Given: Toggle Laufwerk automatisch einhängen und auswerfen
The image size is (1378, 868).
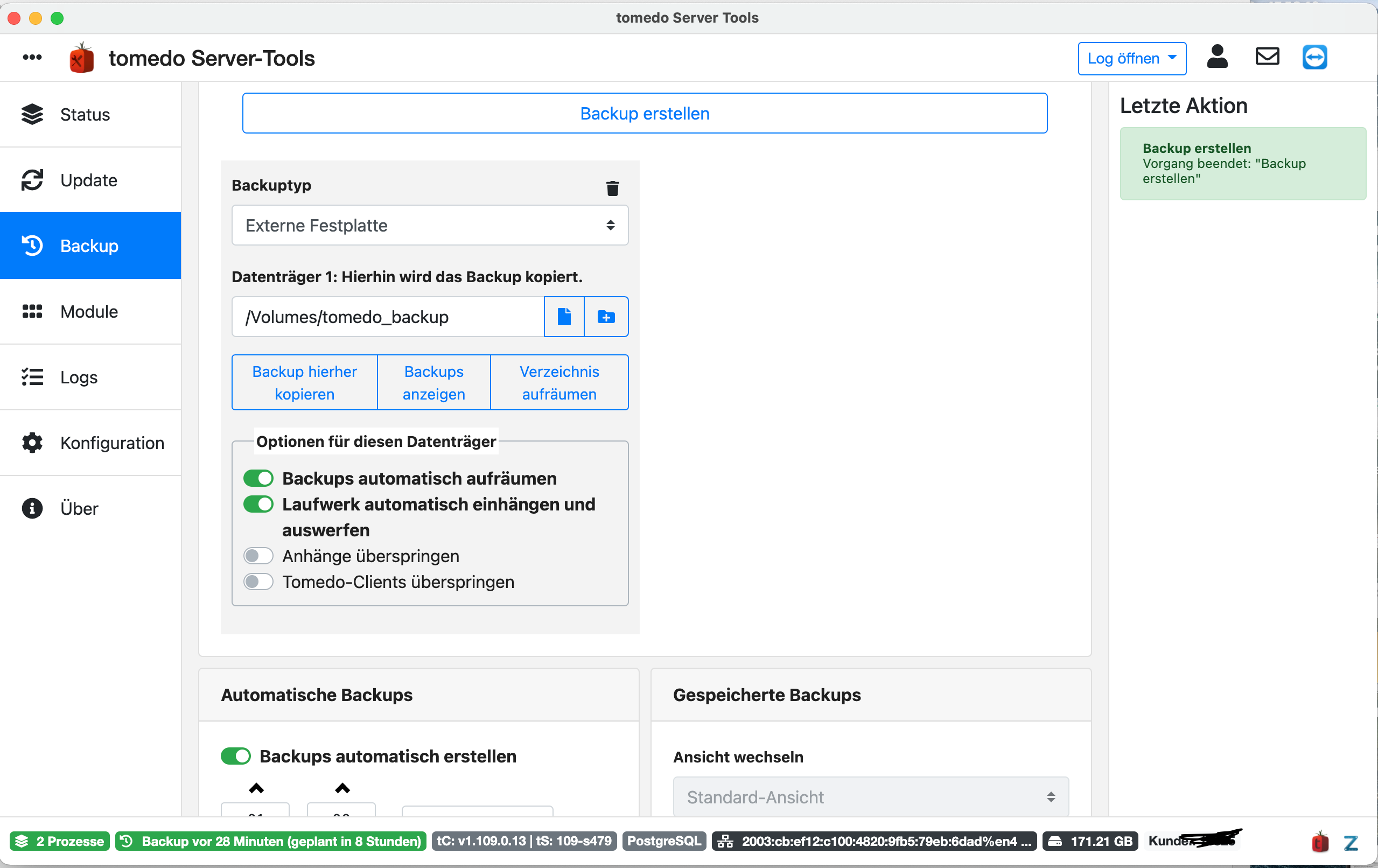Looking at the screenshot, I should (x=258, y=504).
